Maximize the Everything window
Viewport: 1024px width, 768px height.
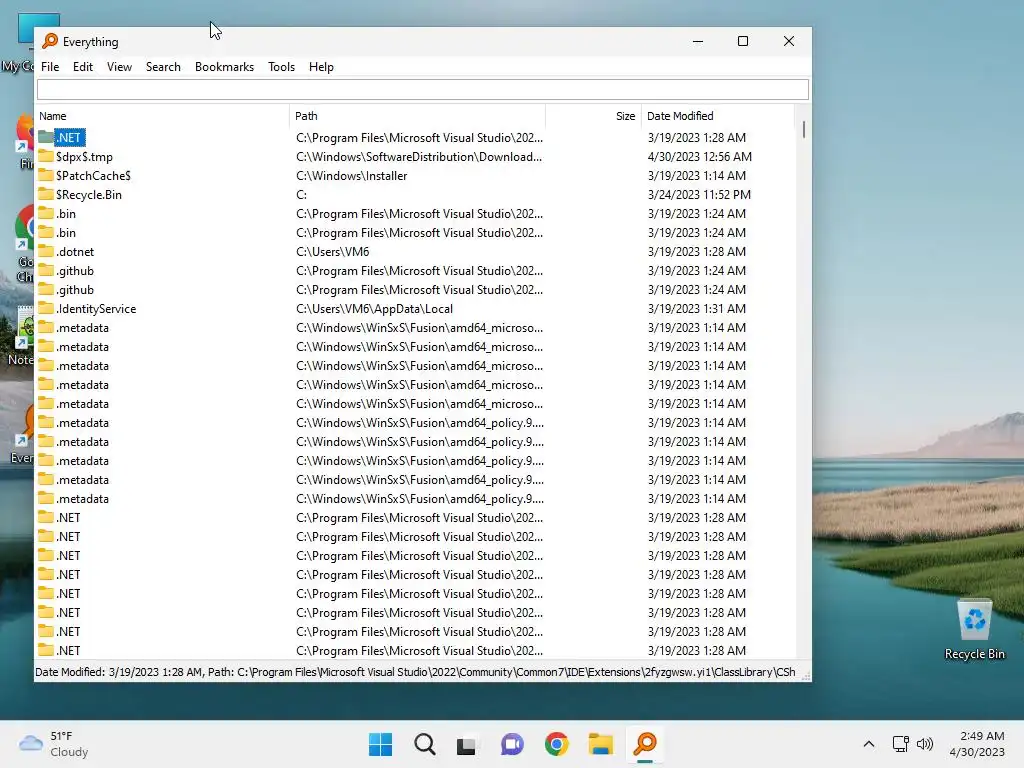coord(743,41)
